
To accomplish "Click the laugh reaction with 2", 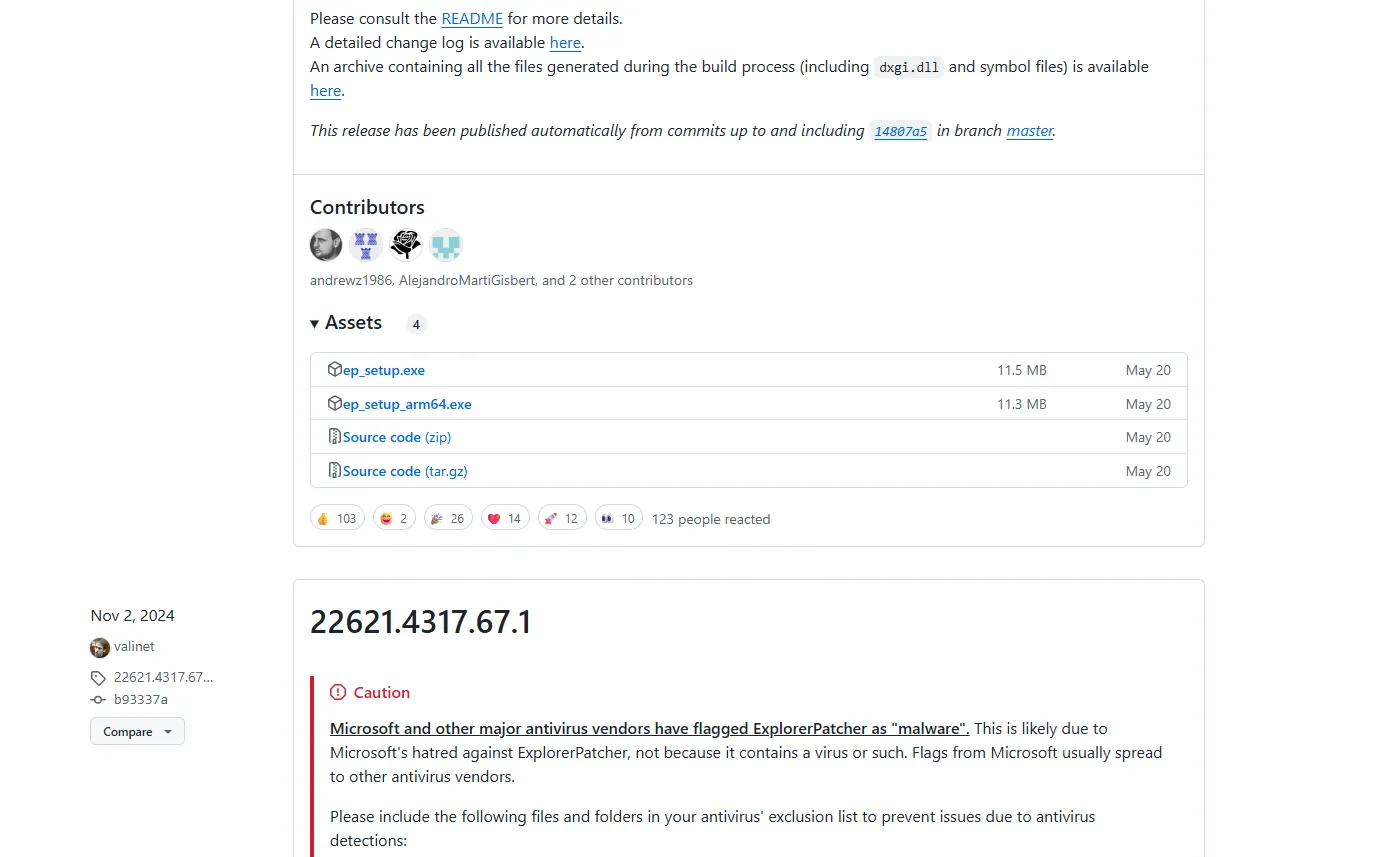I will click(394, 518).
